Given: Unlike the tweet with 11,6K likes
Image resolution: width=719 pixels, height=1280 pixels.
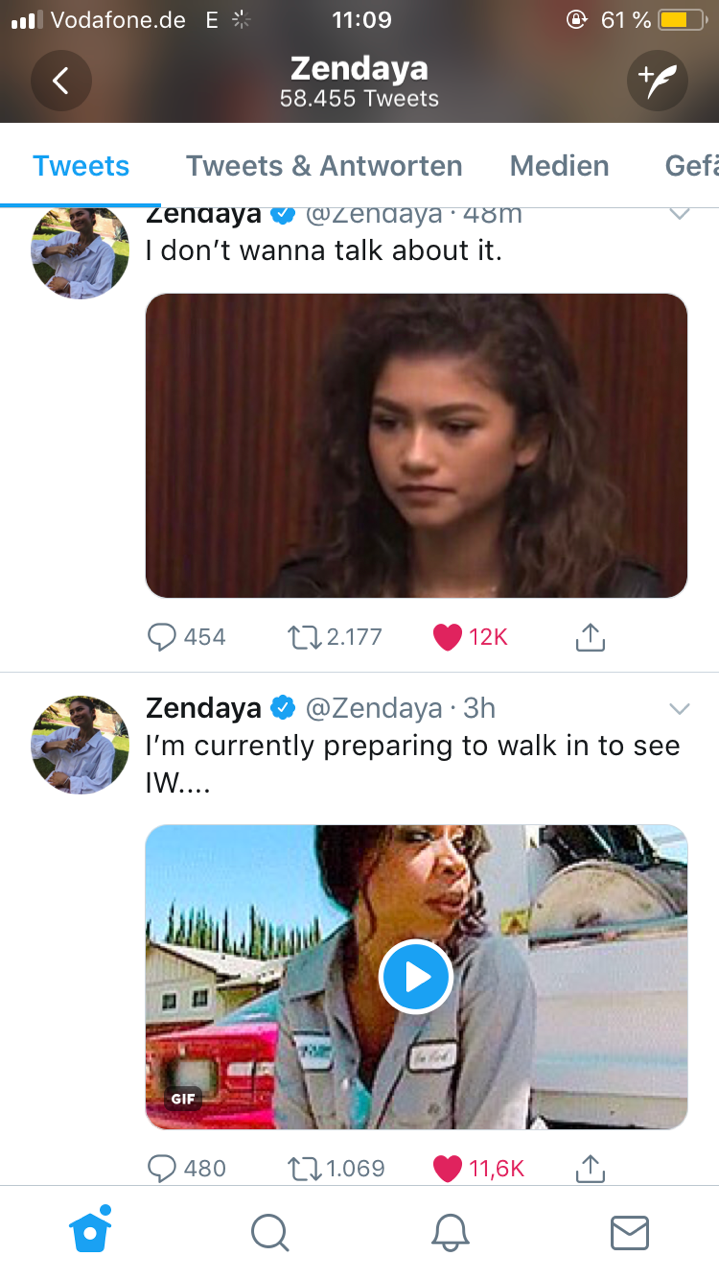Looking at the screenshot, I should pyautogui.click(x=448, y=1167).
